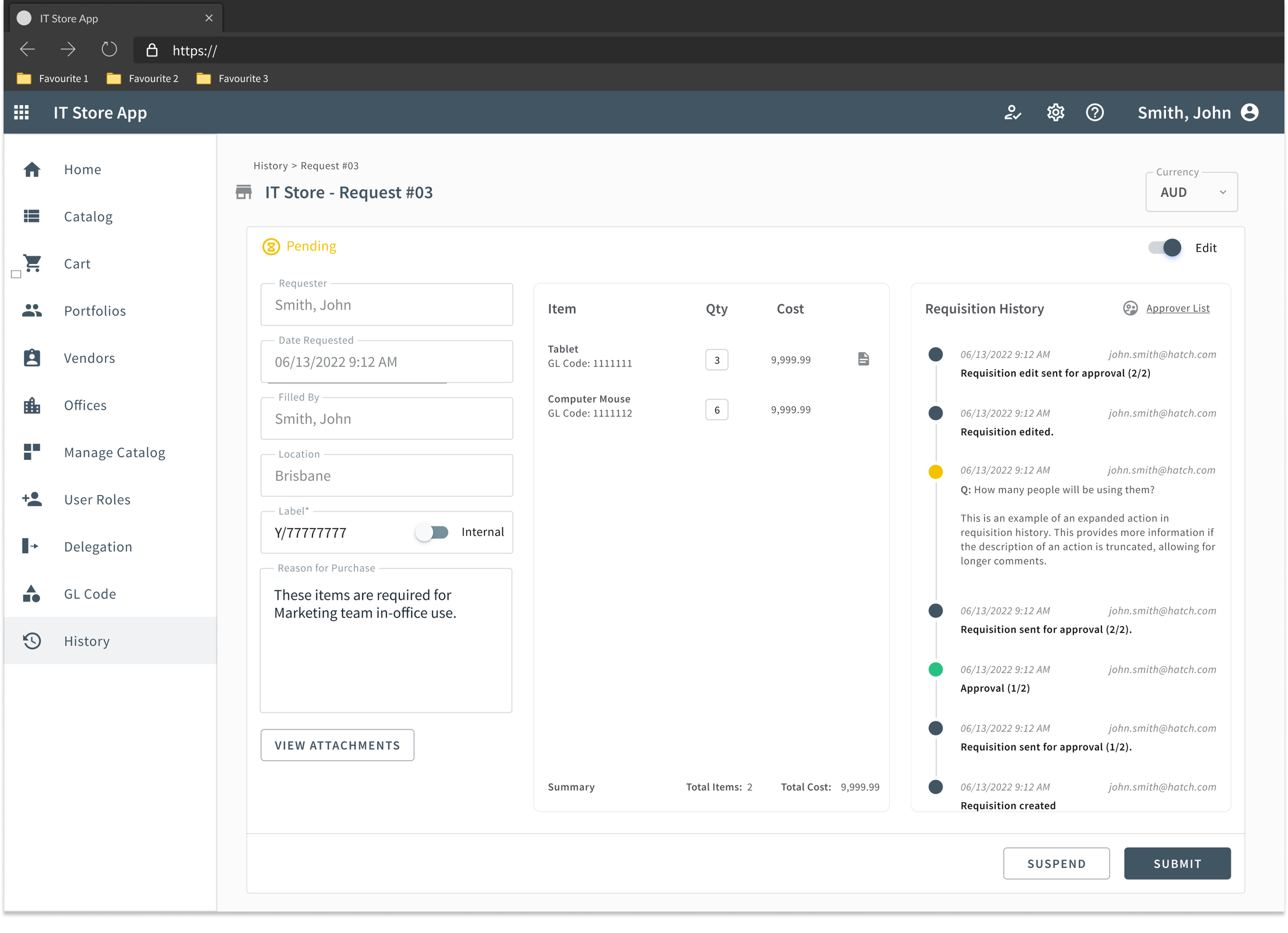This screenshot has width=1288, height=933.
Task: Click the app launcher grid icon
Action: coord(22,112)
